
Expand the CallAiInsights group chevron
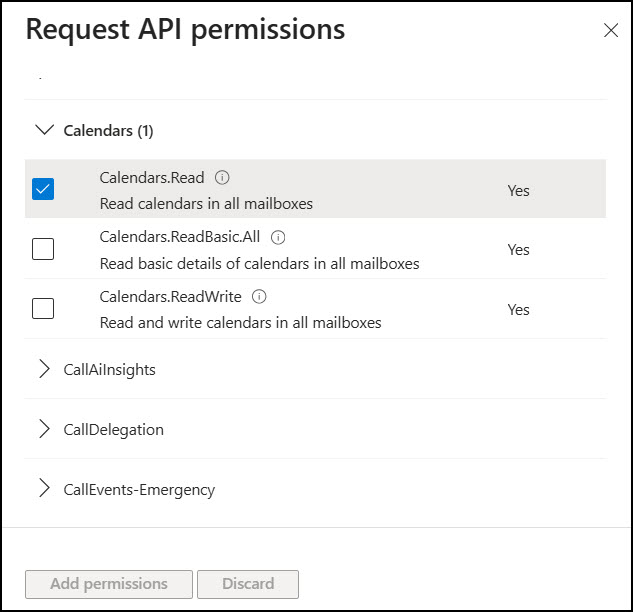coord(43,369)
